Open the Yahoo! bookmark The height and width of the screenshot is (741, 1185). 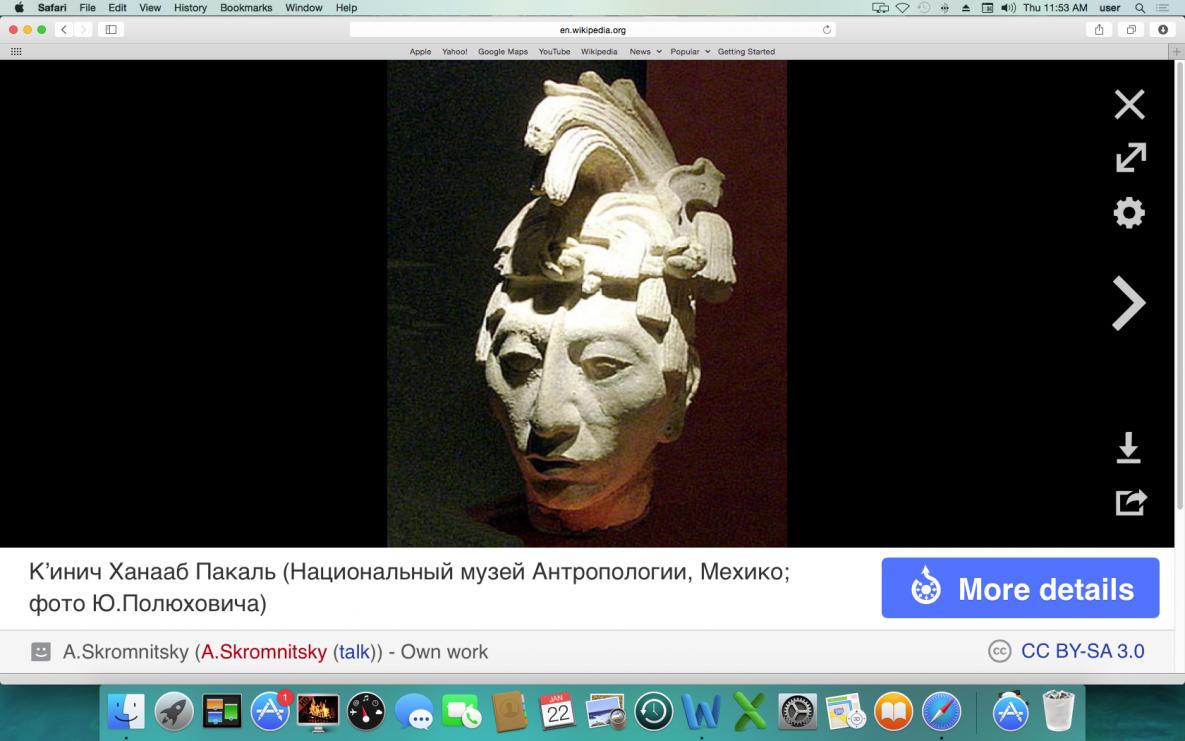pos(454,51)
